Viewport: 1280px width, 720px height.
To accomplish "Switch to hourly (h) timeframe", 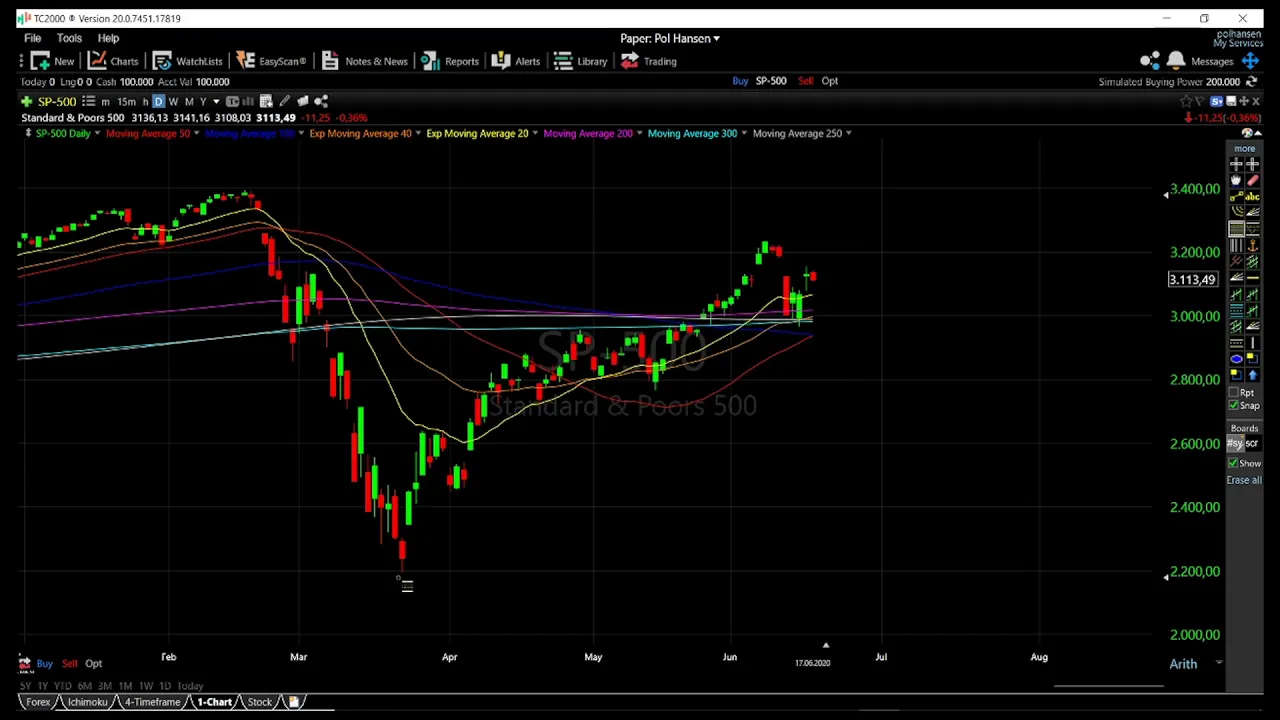I will [145, 101].
